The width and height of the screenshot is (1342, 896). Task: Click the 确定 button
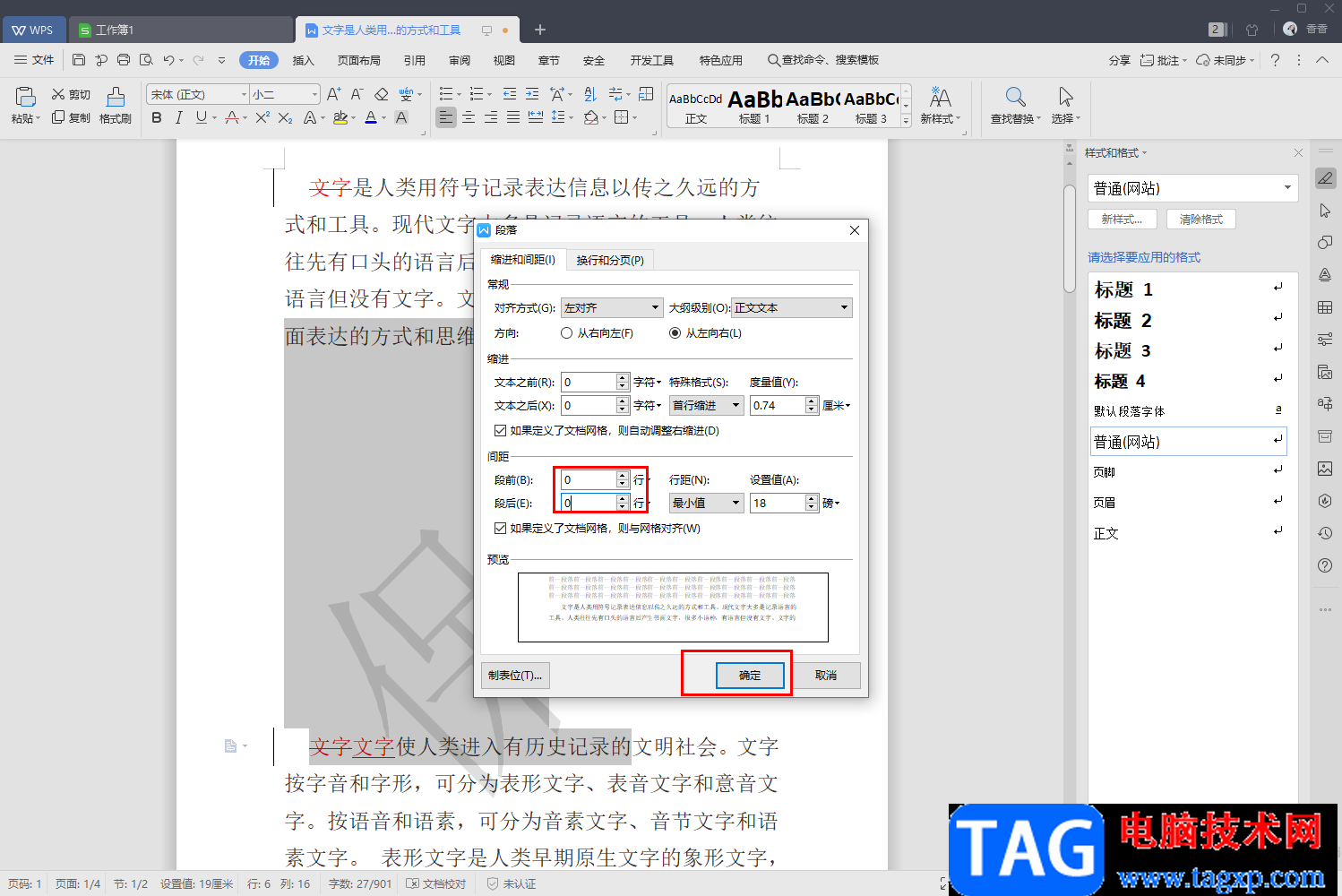[750, 676]
